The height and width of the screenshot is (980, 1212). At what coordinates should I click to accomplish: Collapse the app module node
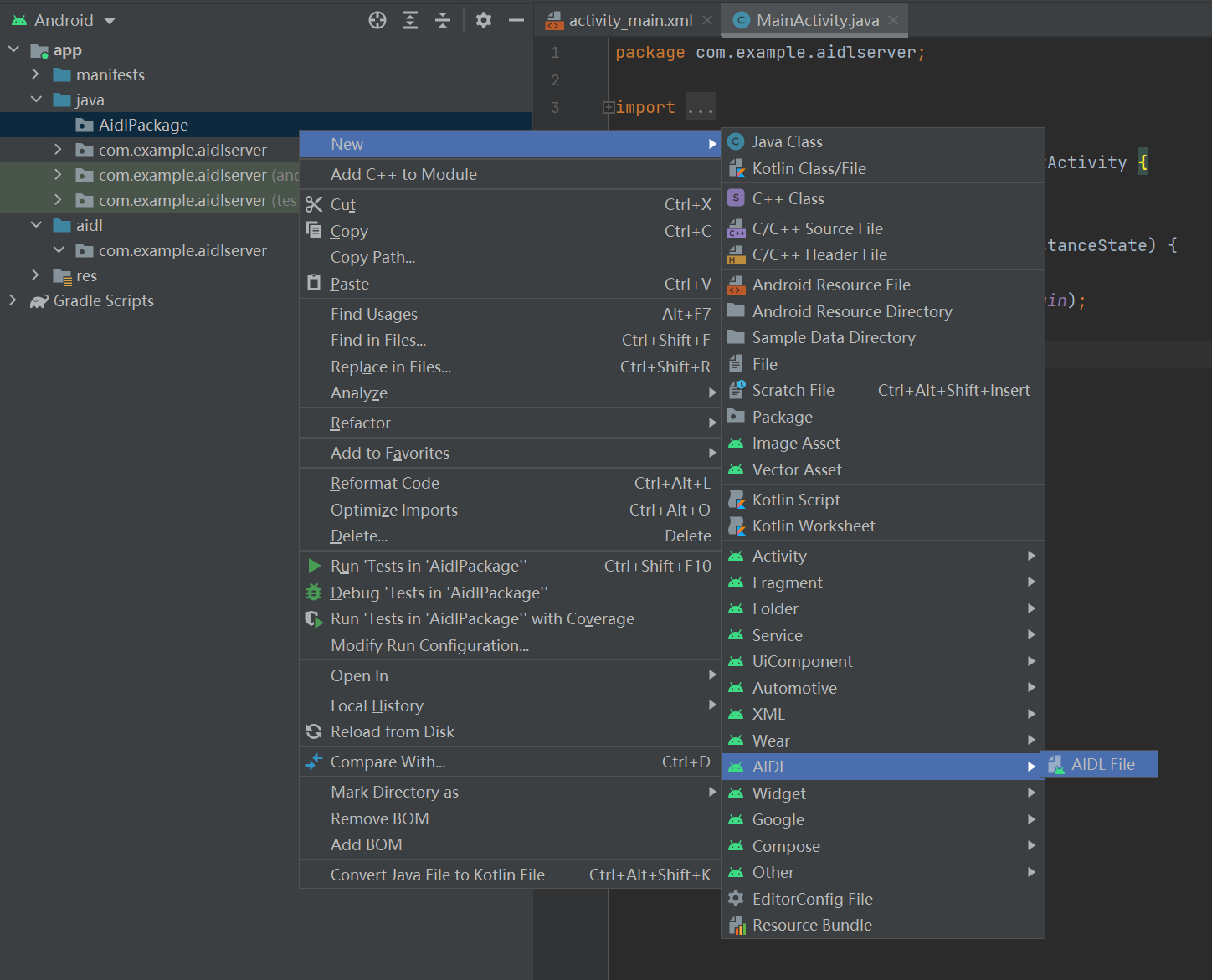click(13, 50)
